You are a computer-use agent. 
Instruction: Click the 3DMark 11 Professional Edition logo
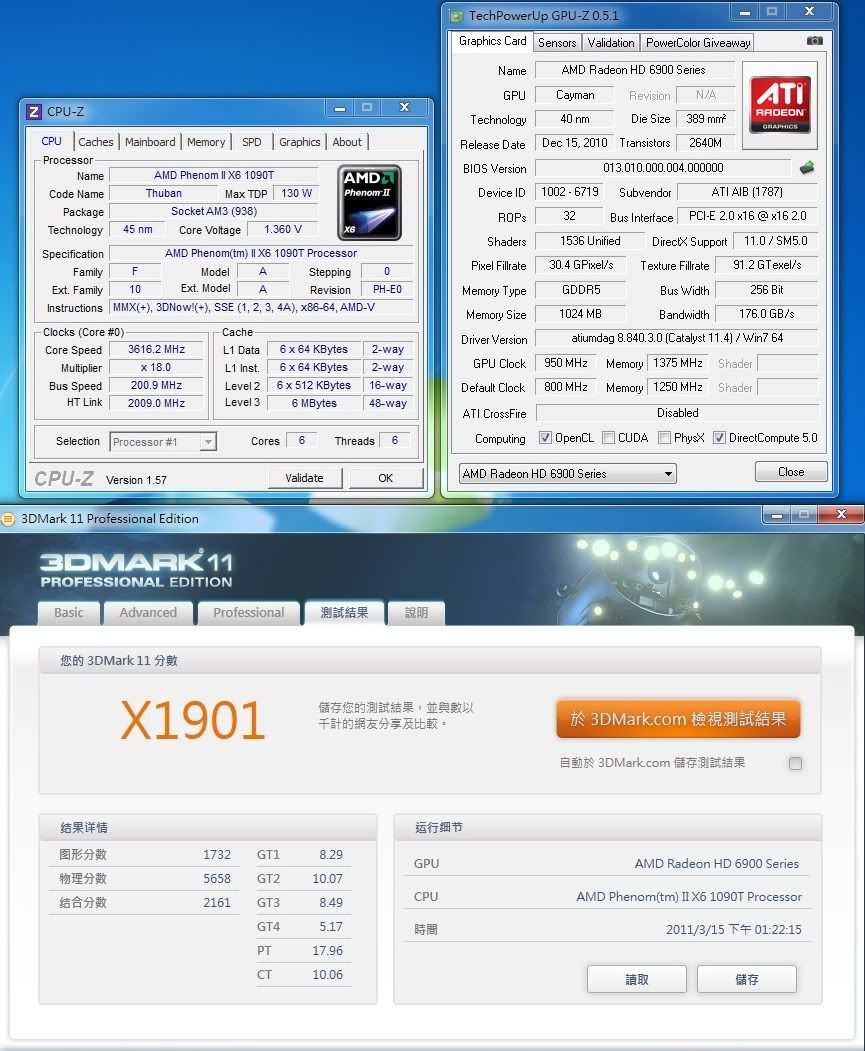[136, 569]
